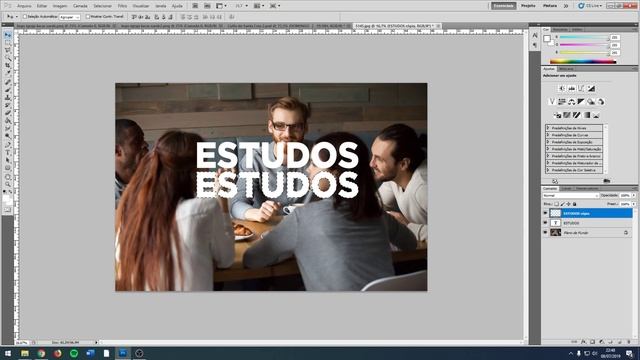
Task: Open Spotify from the taskbar
Action: [74, 353]
